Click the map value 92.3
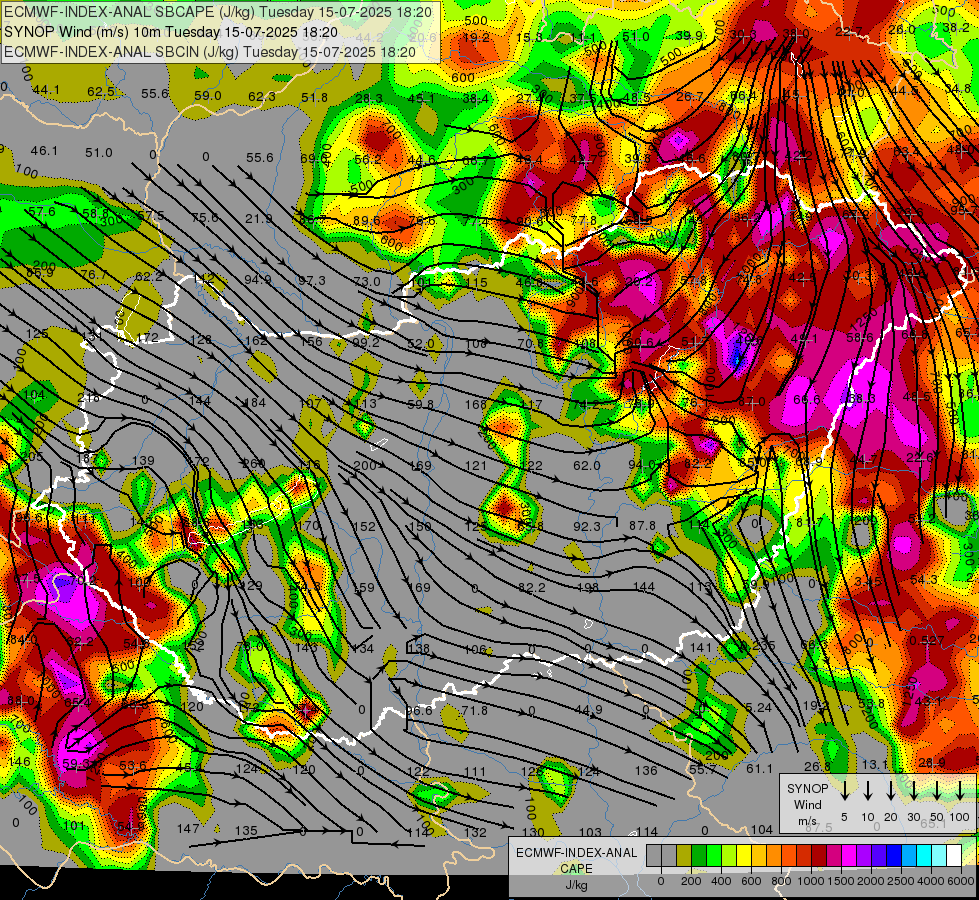This screenshot has height=900, width=979. 587,527
